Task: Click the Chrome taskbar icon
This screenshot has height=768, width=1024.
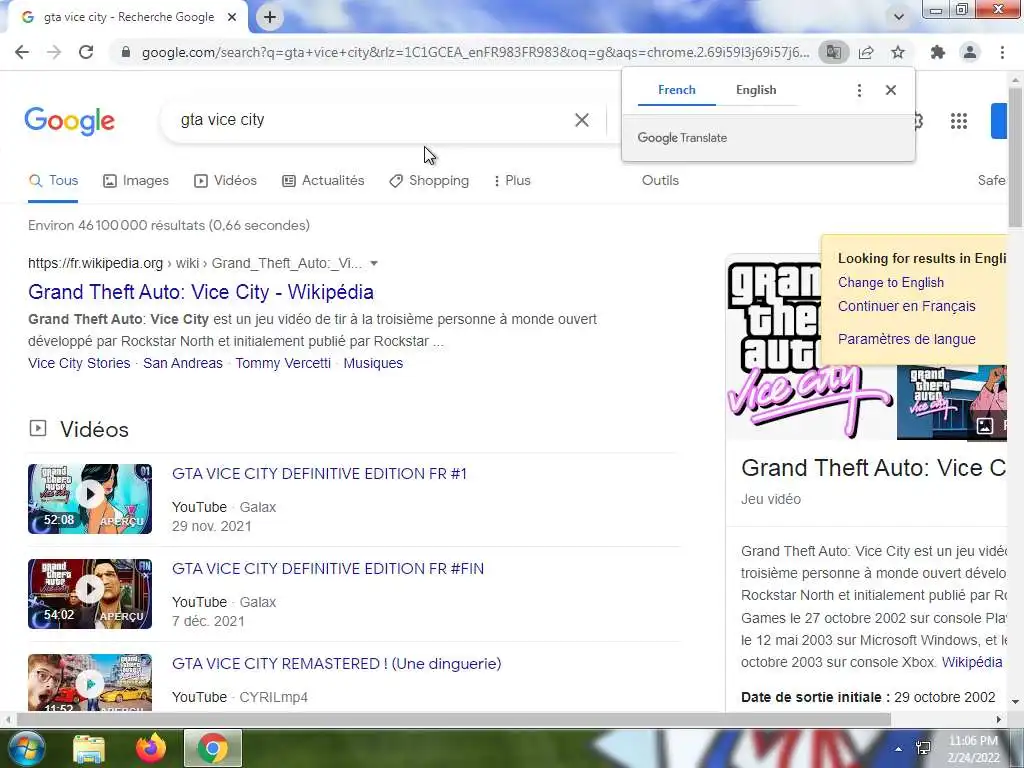Action: (213, 748)
